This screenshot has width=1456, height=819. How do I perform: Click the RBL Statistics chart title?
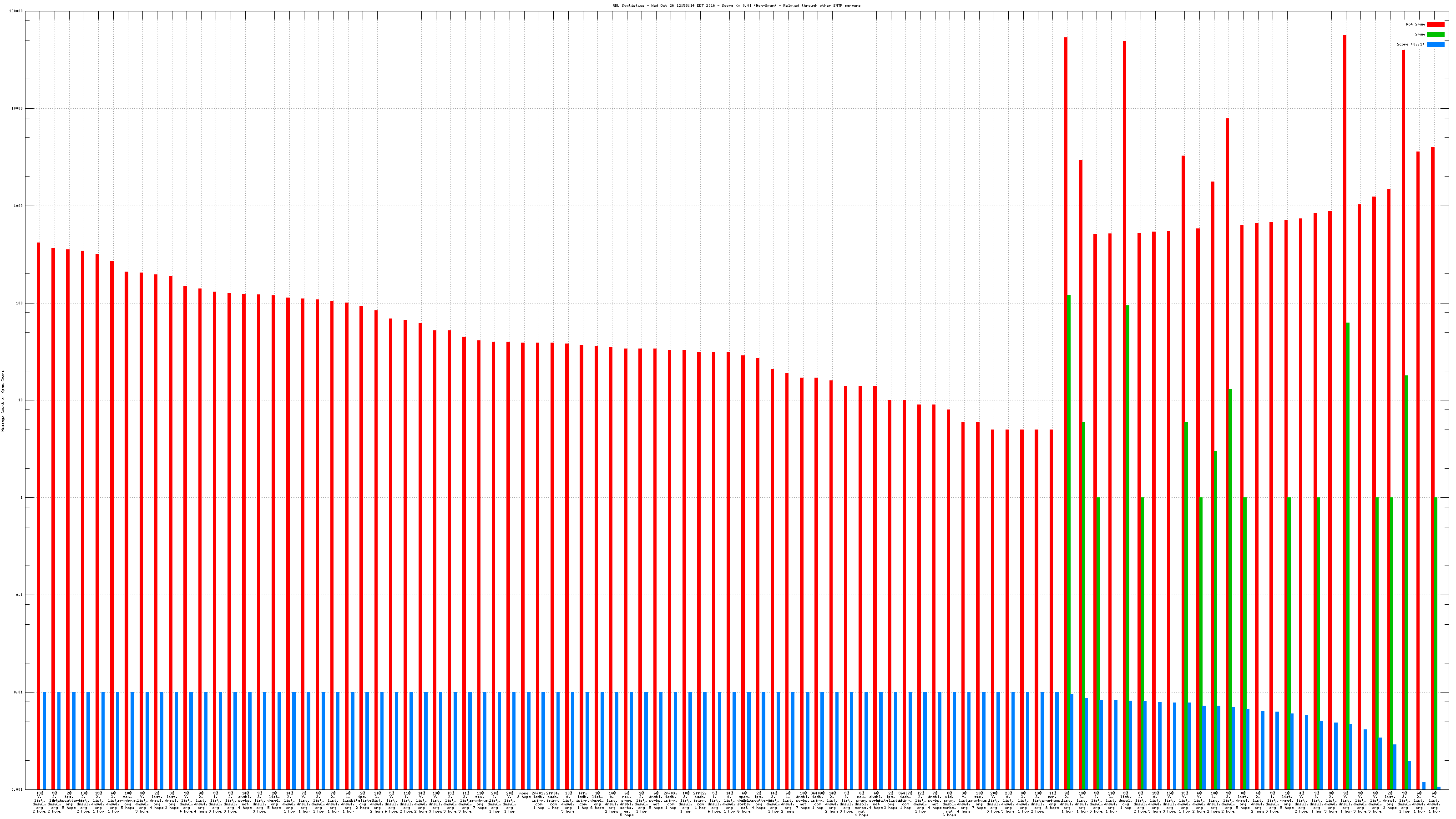click(x=737, y=5)
